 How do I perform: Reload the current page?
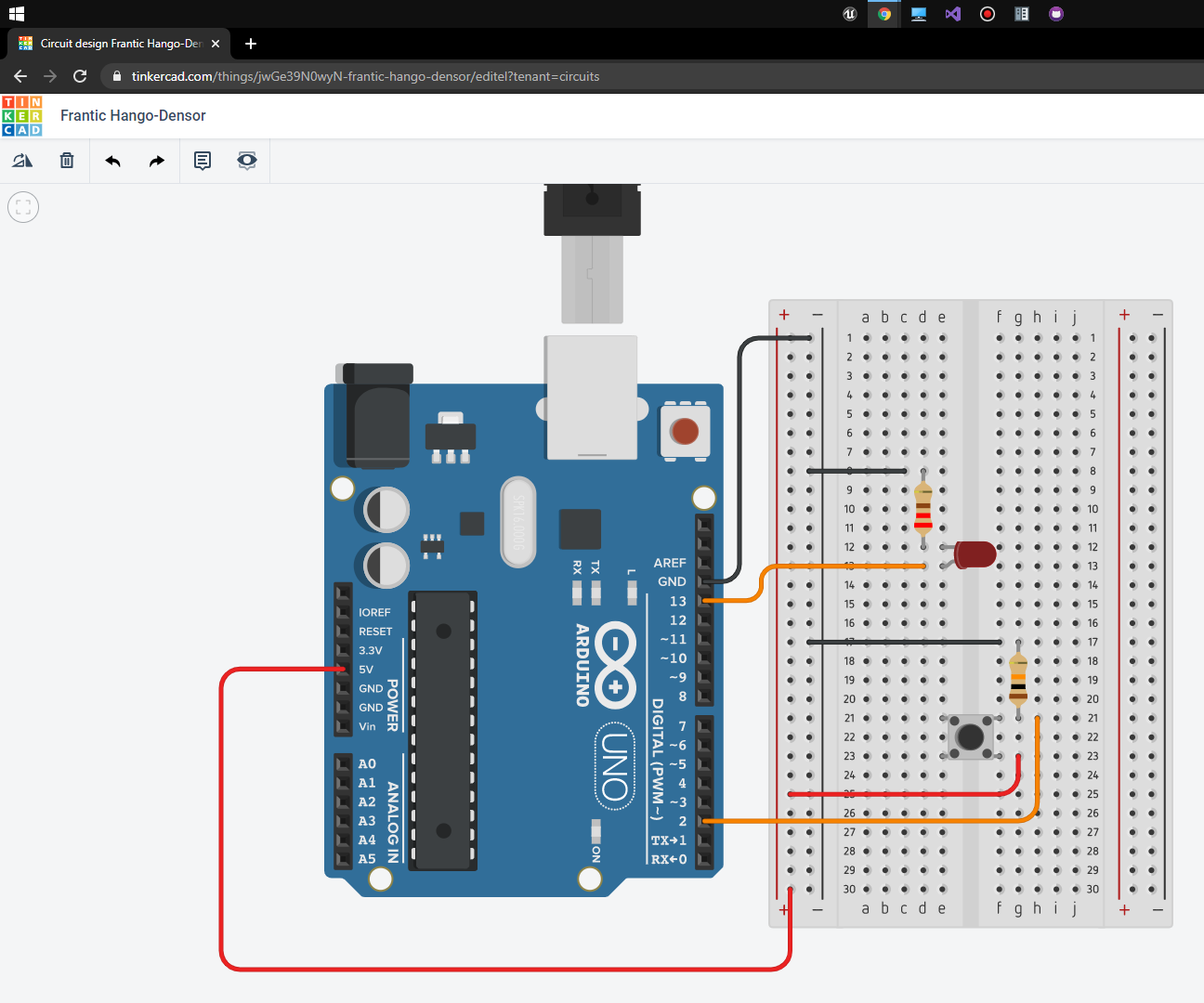tap(79, 76)
